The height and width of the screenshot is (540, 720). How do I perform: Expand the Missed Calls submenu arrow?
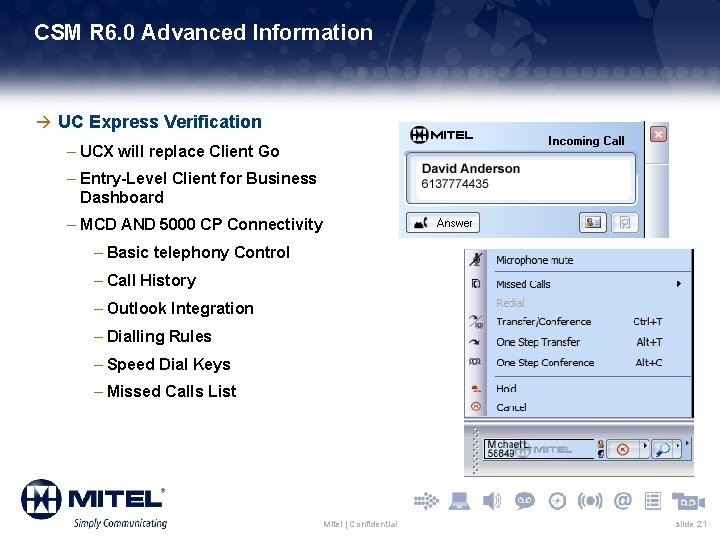pos(679,284)
